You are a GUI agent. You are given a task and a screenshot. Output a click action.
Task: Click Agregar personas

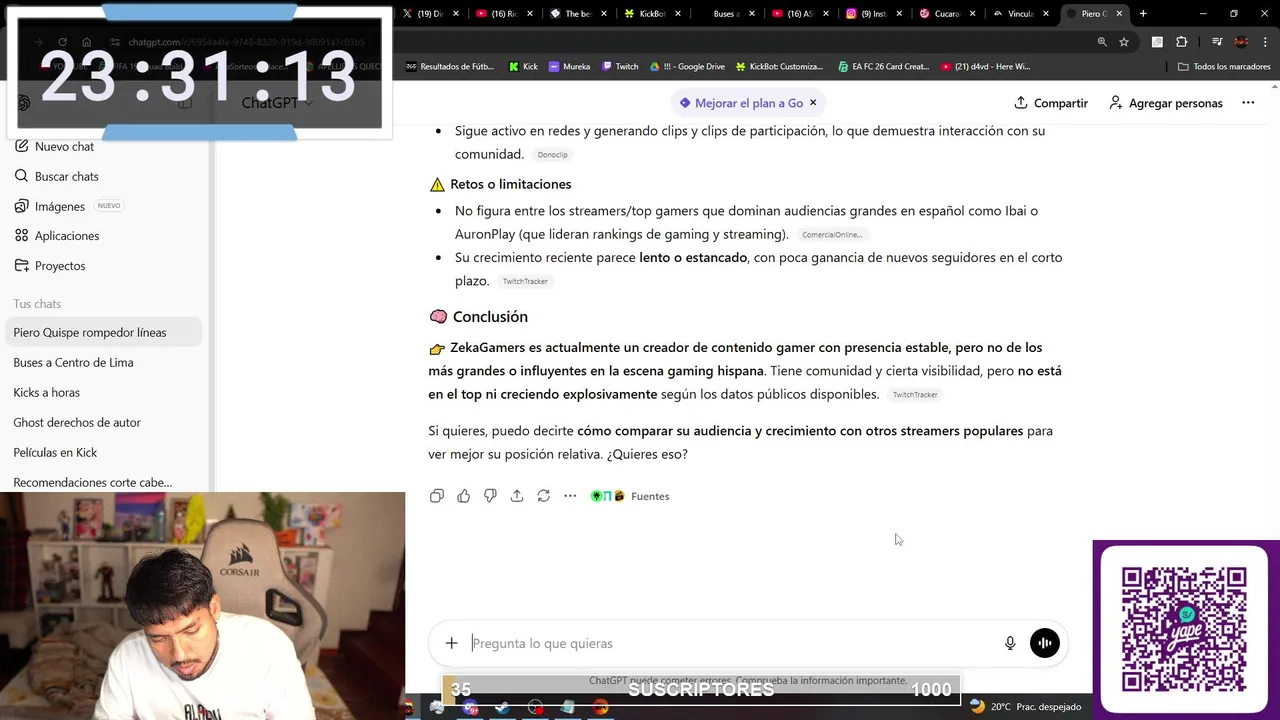[x=1166, y=103]
